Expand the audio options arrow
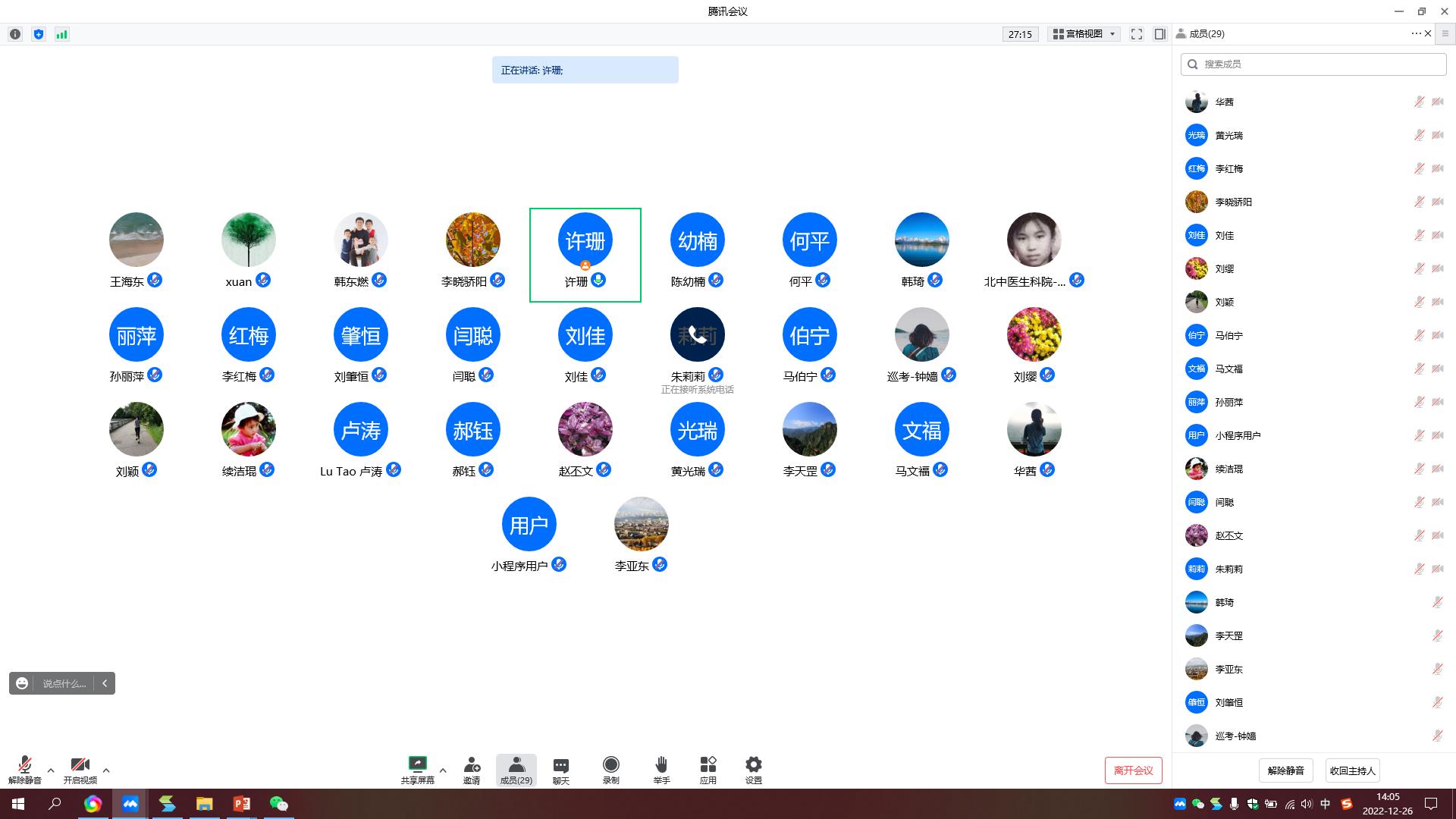1456x819 pixels. [51, 770]
